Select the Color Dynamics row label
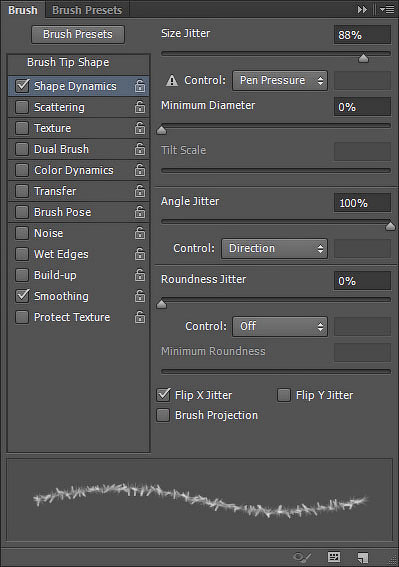The image size is (399, 567). (x=74, y=170)
